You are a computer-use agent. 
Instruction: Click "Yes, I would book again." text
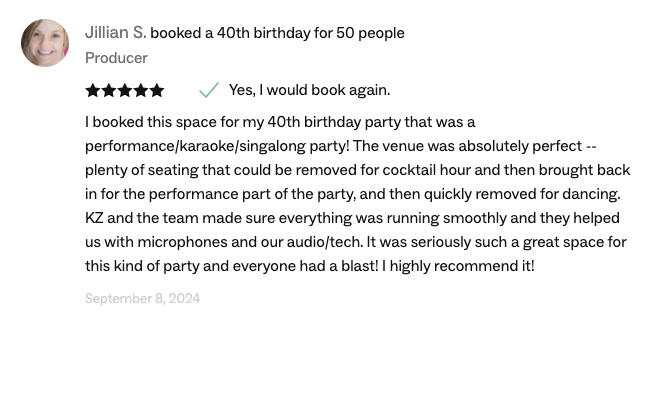[309, 90]
